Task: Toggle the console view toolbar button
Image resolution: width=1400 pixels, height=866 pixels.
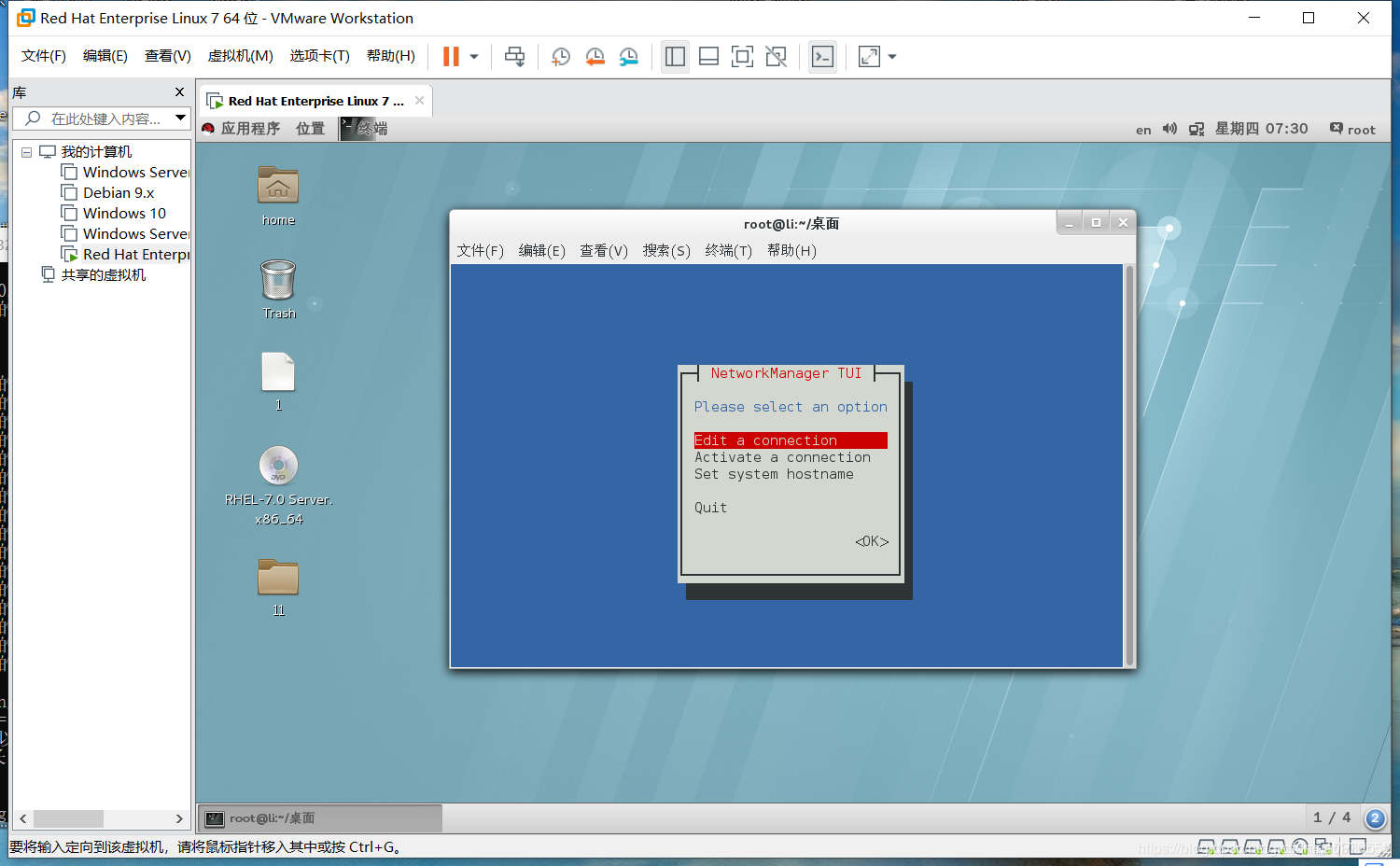Action: pyautogui.click(x=822, y=57)
